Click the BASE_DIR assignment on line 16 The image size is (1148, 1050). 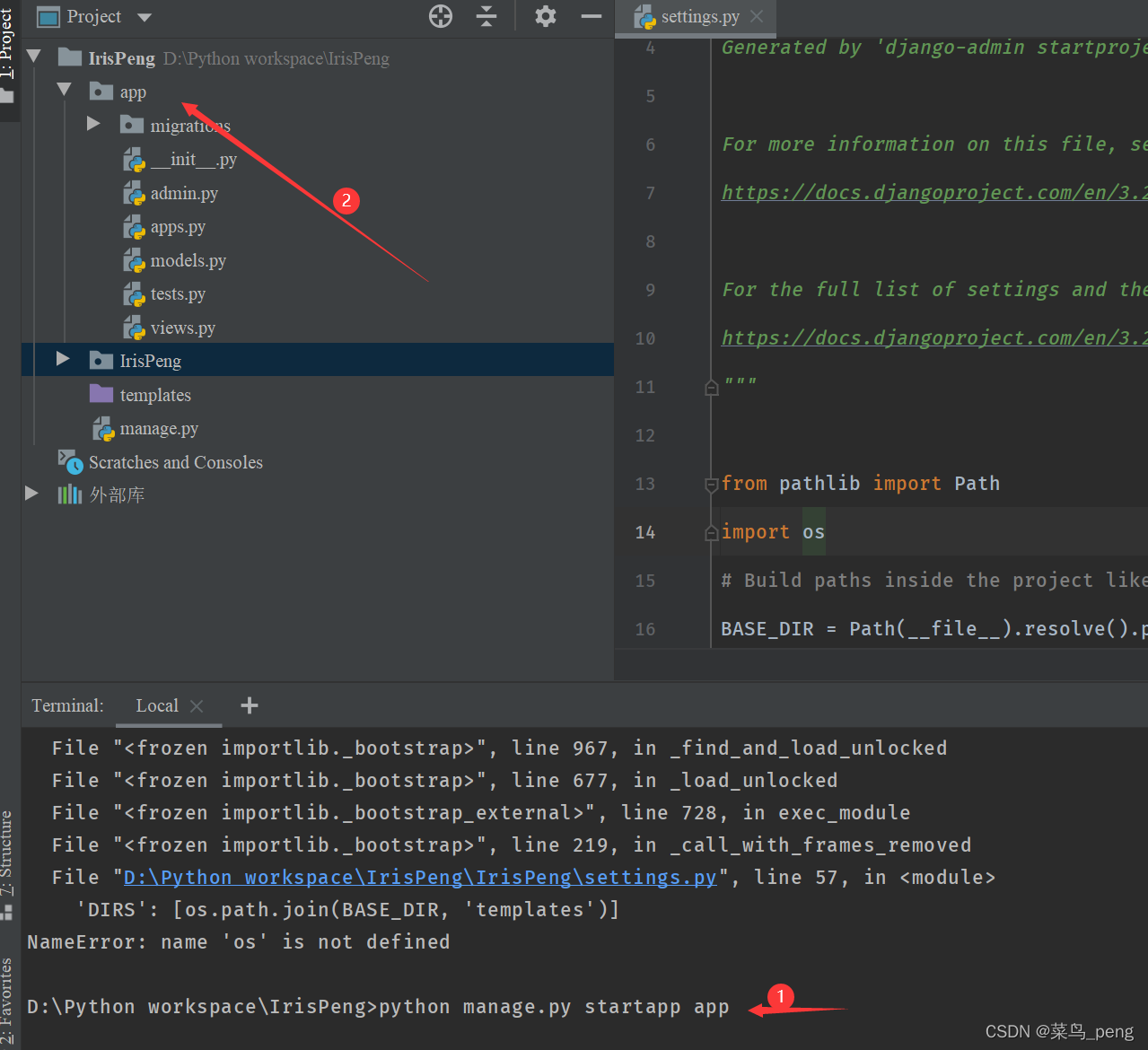click(x=933, y=629)
